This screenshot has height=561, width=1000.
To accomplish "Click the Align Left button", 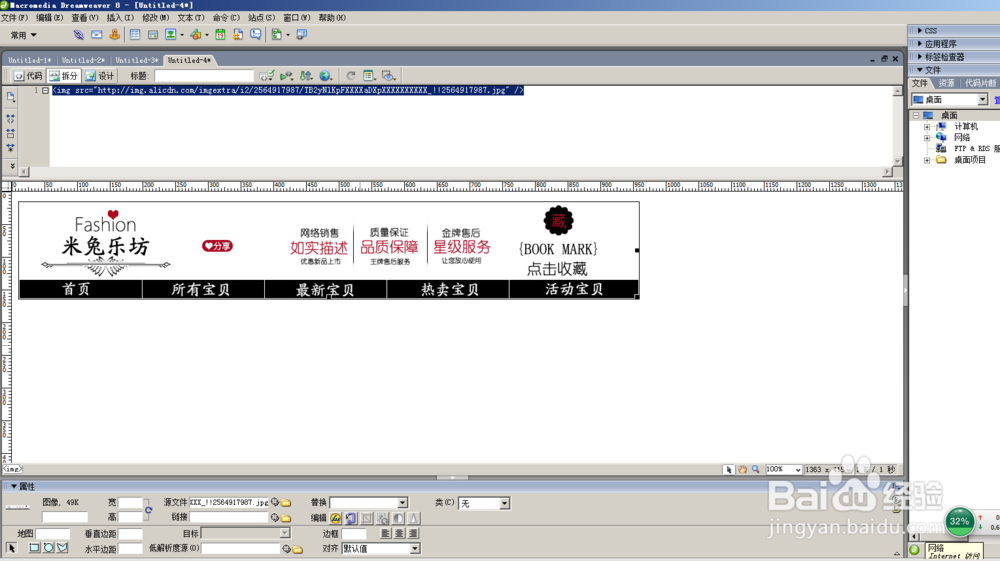I will click(x=385, y=533).
